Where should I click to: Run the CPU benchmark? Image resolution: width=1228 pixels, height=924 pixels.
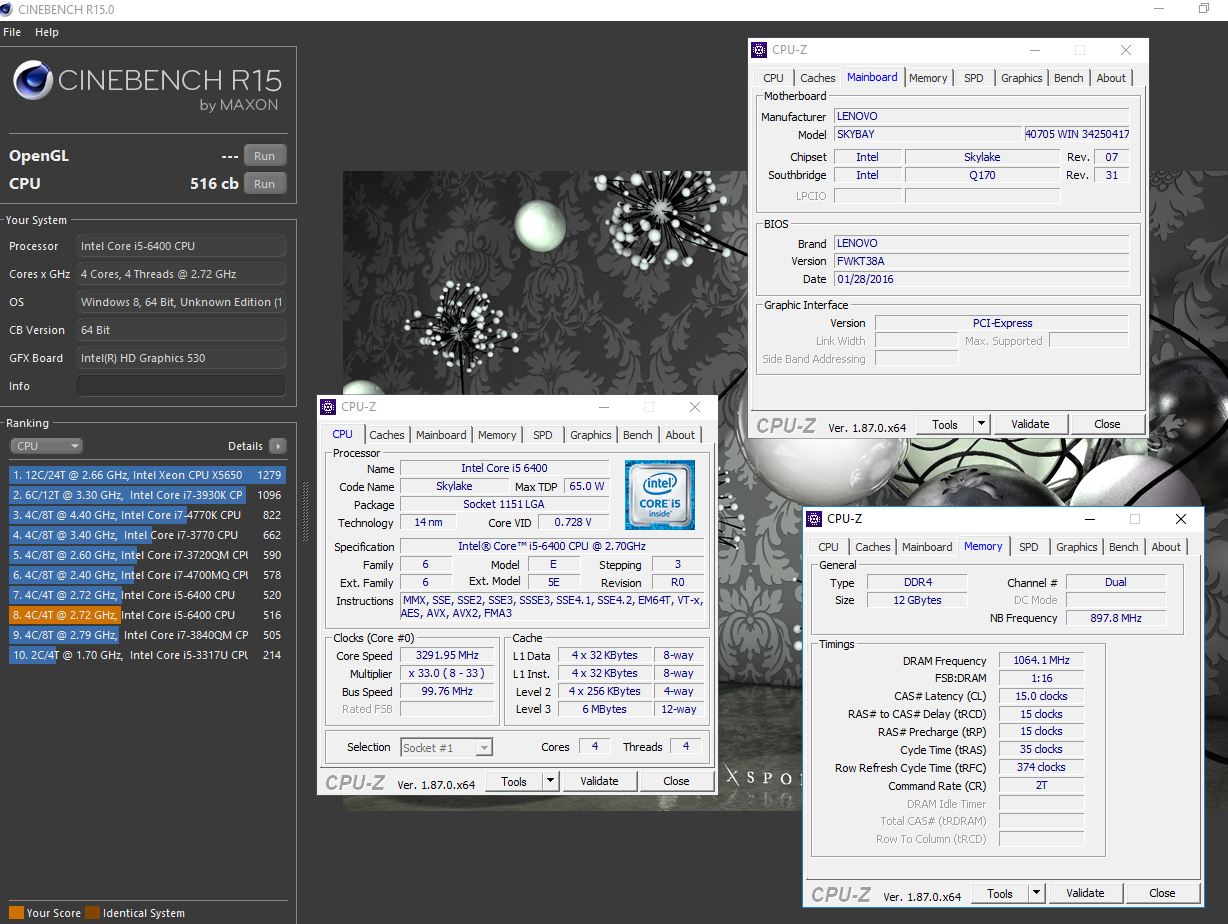(x=265, y=184)
